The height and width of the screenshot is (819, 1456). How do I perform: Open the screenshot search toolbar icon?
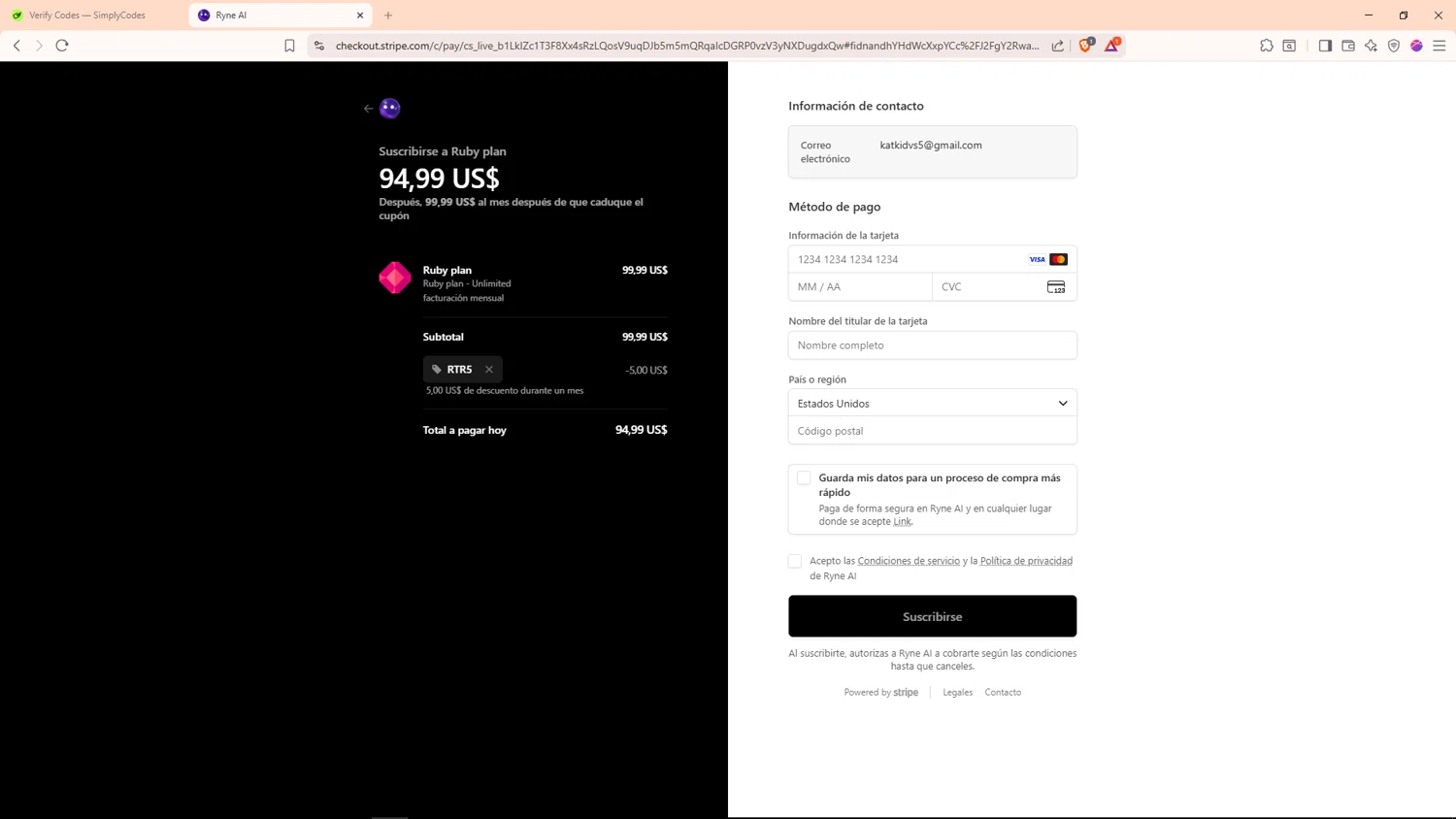(x=1290, y=46)
